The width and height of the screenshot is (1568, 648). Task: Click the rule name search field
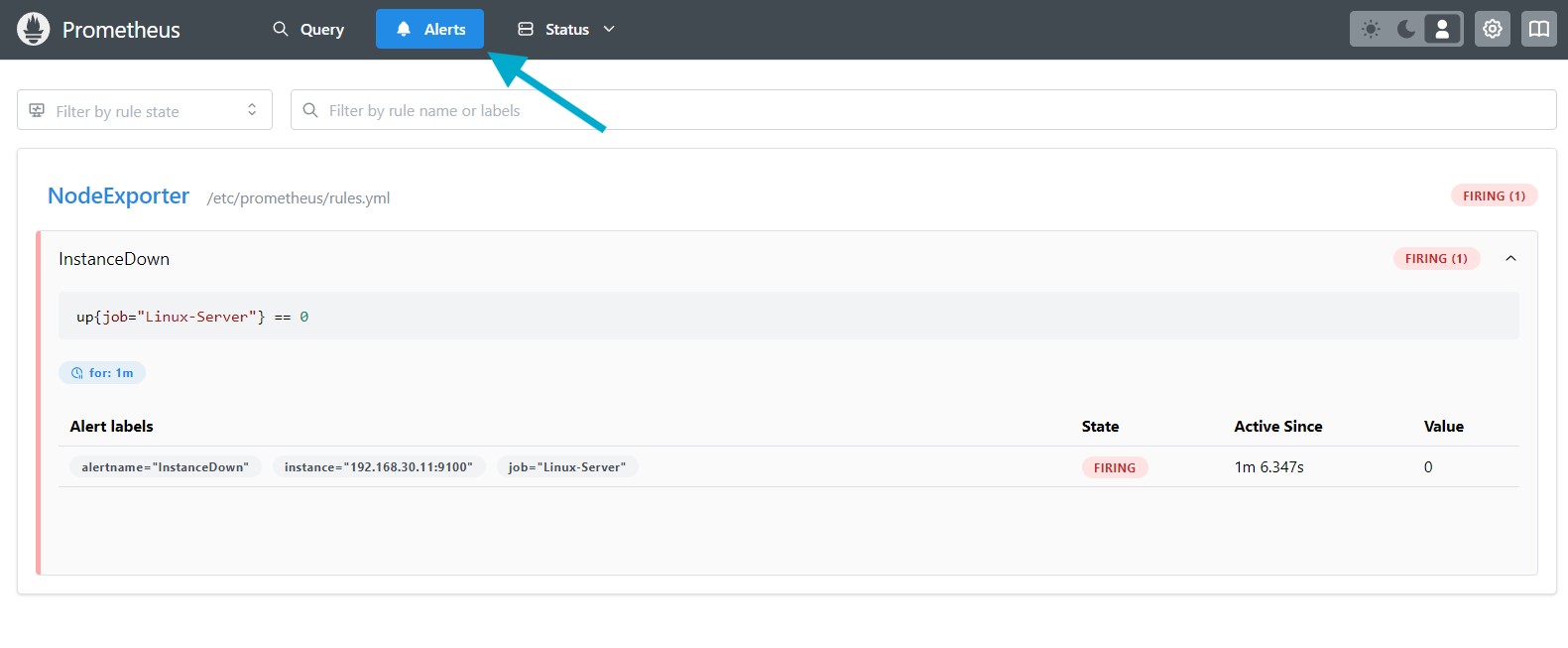922,110
